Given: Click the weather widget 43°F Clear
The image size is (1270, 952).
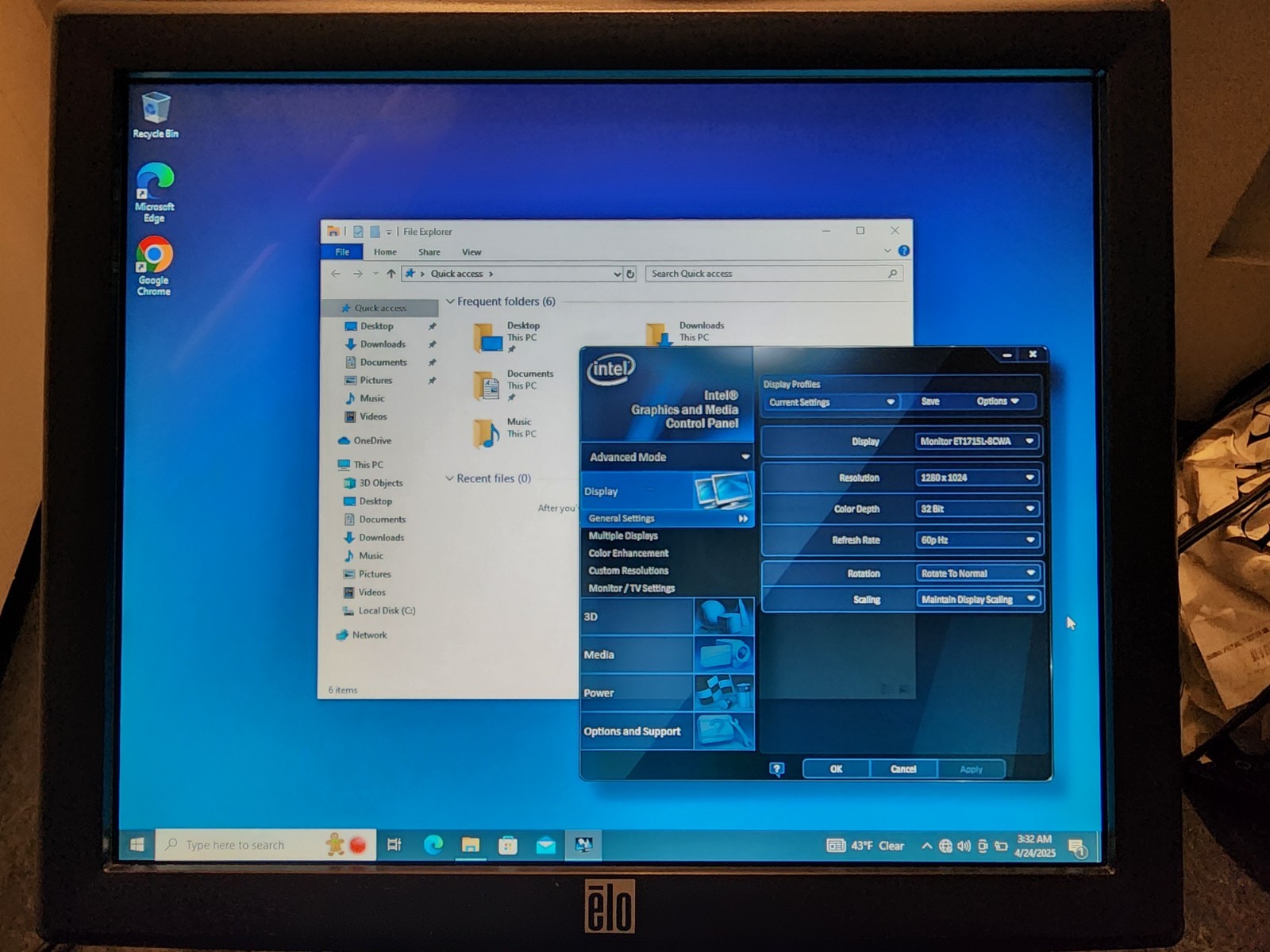Looking at the screenshot, I should [x=865, y=846].
